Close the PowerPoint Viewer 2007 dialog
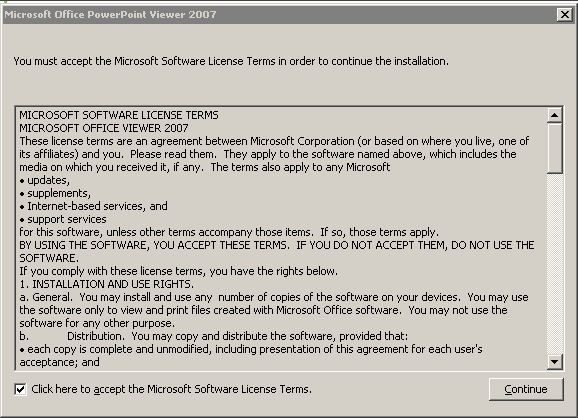This screenshot has height=418, width=578. [x=565, y=14]
